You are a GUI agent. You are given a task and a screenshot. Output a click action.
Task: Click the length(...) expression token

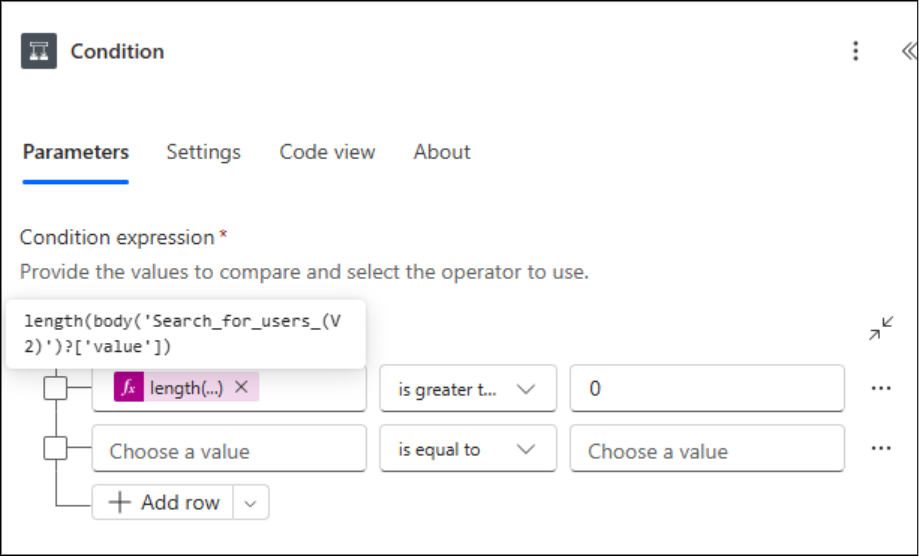[x=186, y=388]
